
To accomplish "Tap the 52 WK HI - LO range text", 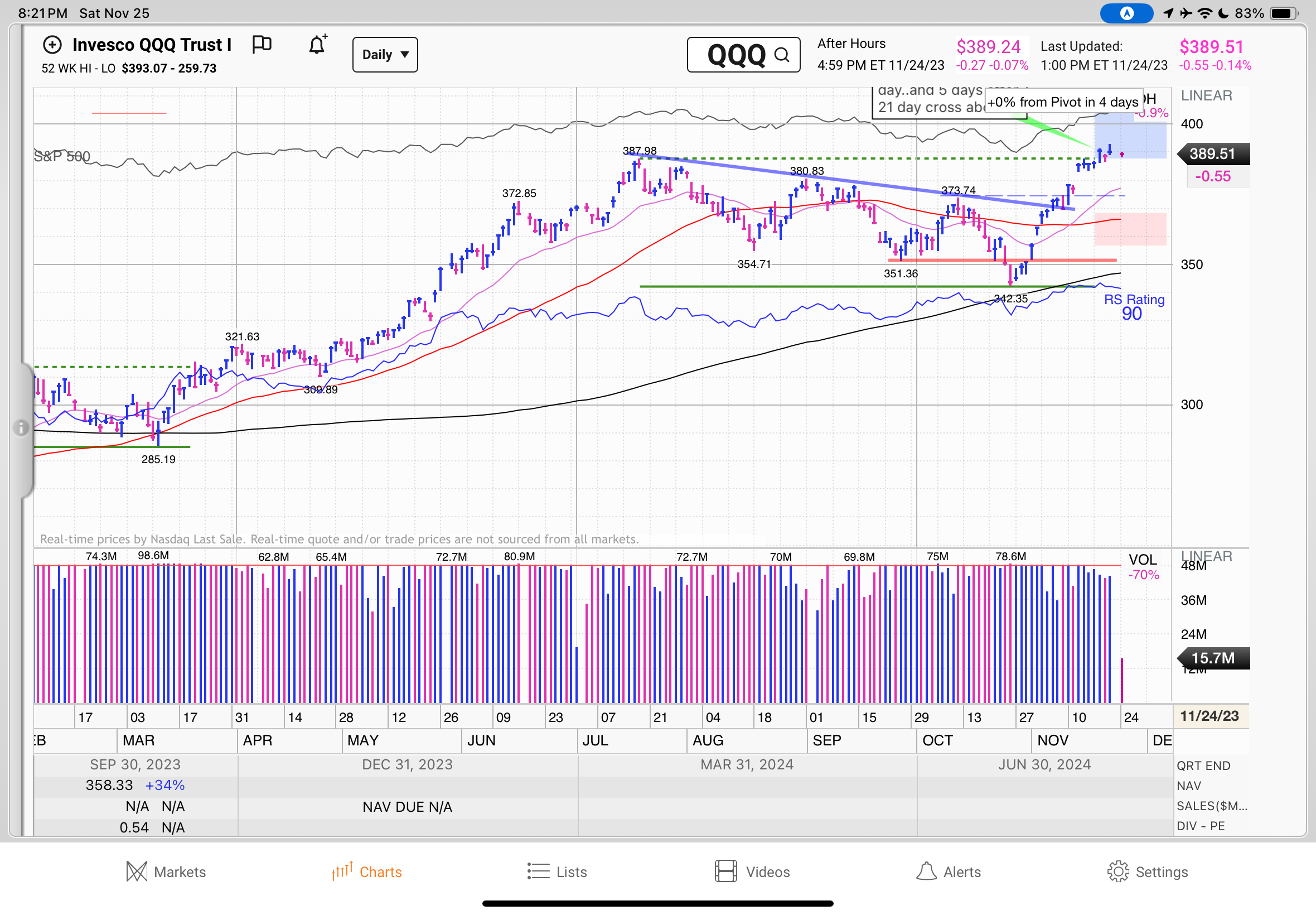I will [129, 68].
